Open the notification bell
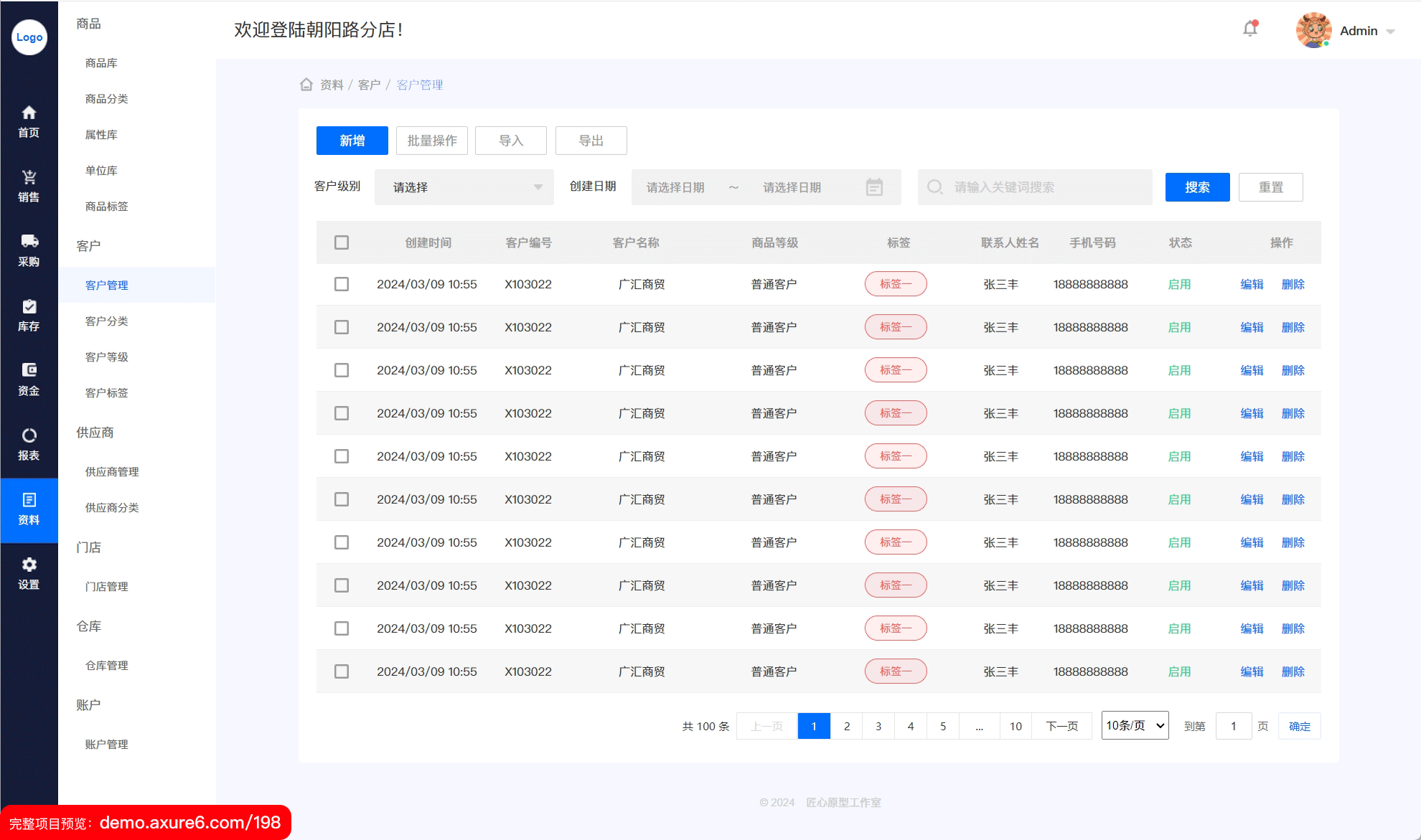 point(1250,29)
